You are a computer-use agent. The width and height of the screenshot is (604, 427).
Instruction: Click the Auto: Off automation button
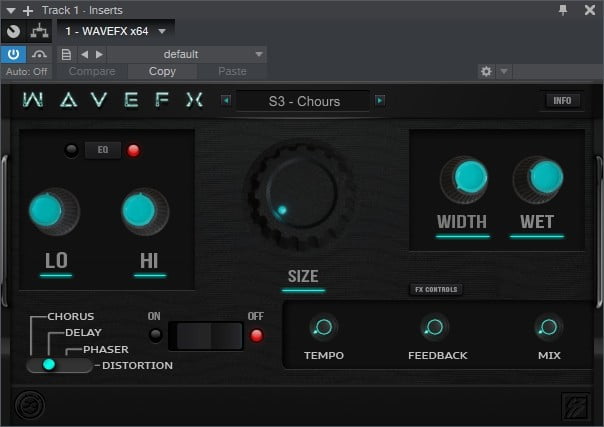click(x=27, y=72)
